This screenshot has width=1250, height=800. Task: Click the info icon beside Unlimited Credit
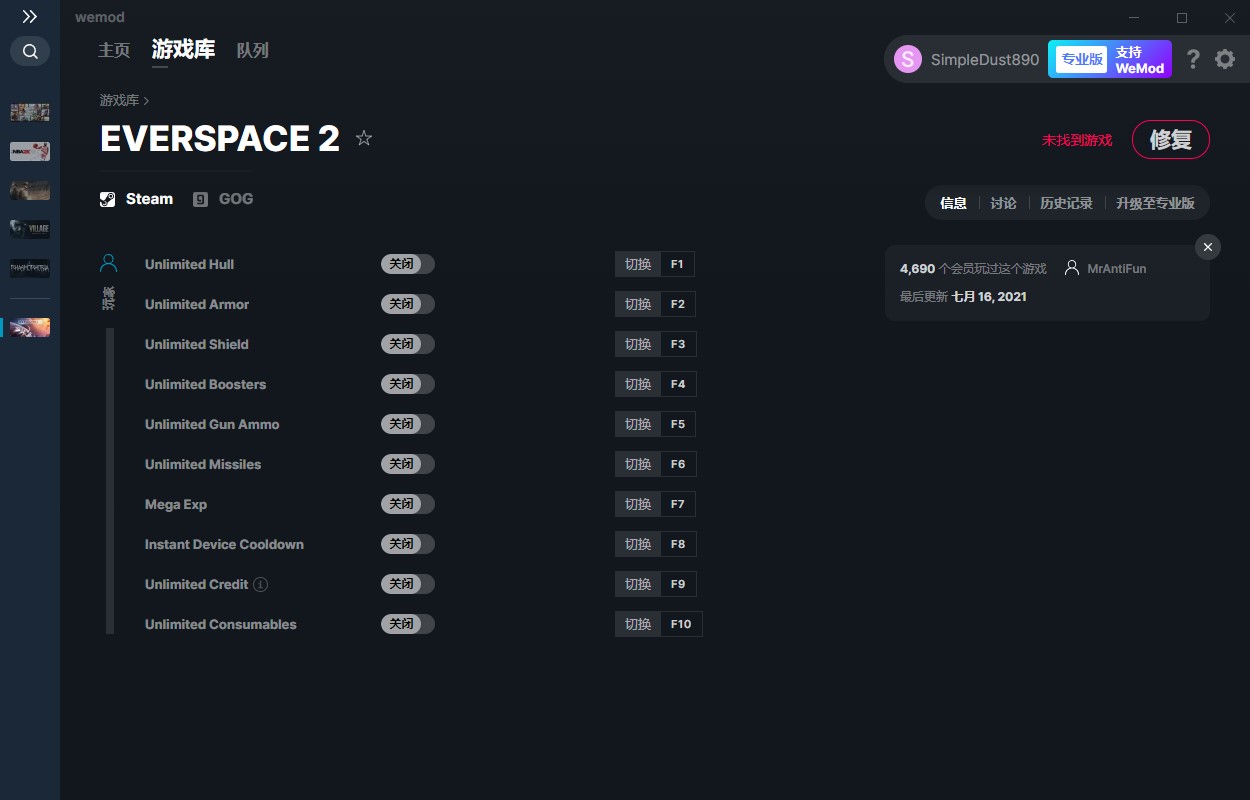(x=261, y=584)
